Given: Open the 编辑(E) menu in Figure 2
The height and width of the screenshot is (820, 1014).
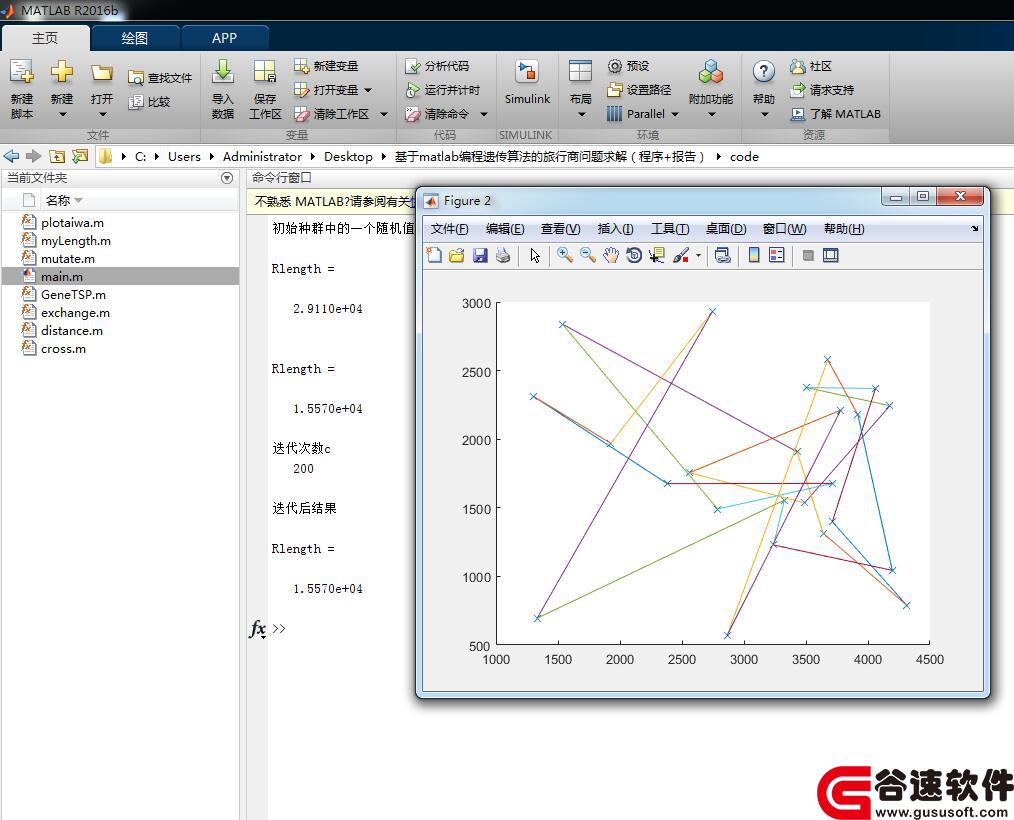Looking at the screenshot, I should coord(505,229).
